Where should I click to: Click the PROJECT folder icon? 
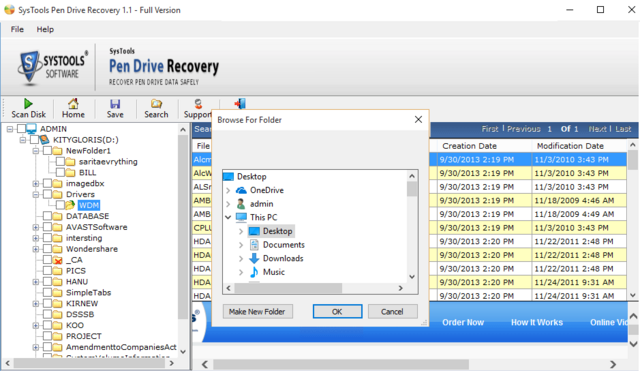point(58,336)
